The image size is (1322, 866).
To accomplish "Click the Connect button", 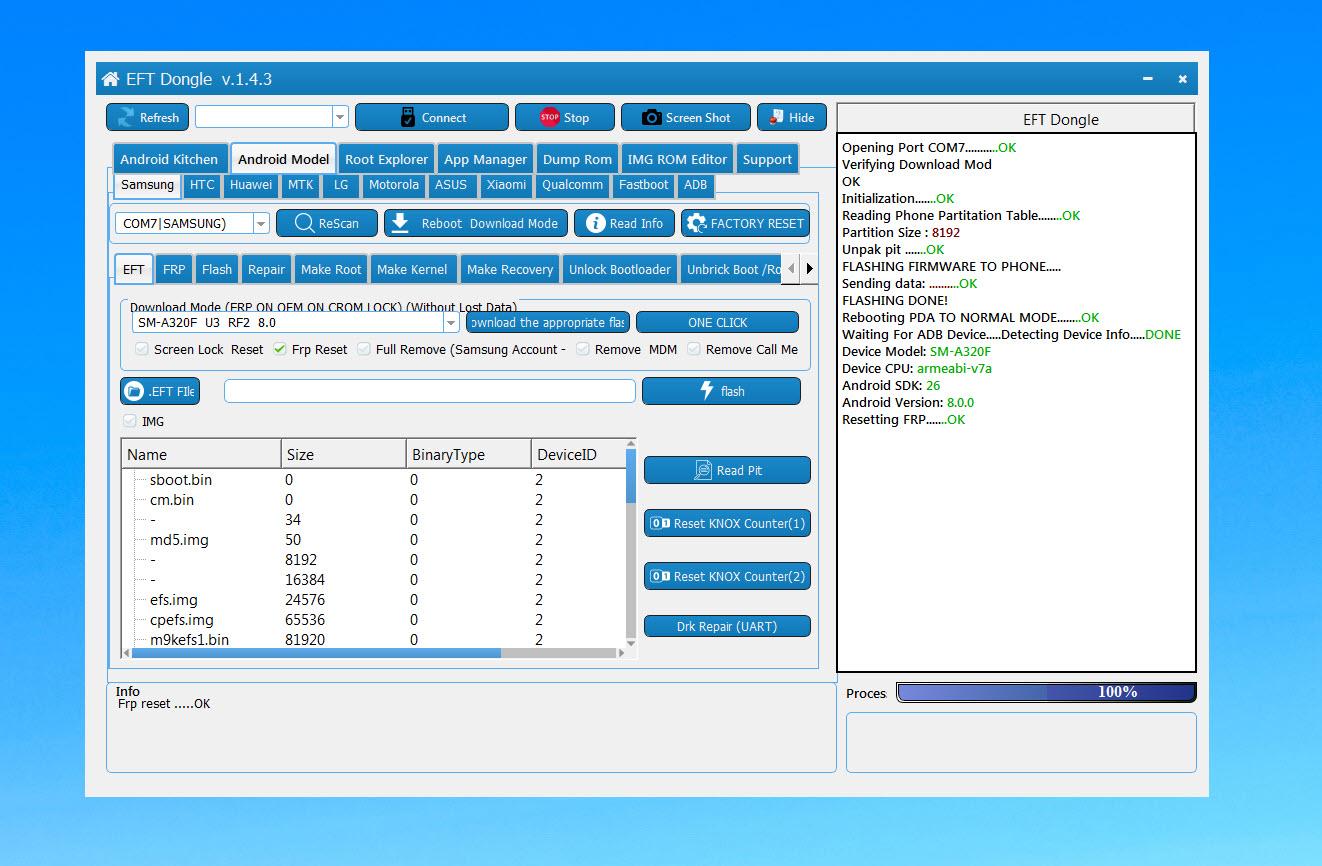I will [x=432, y=117].
